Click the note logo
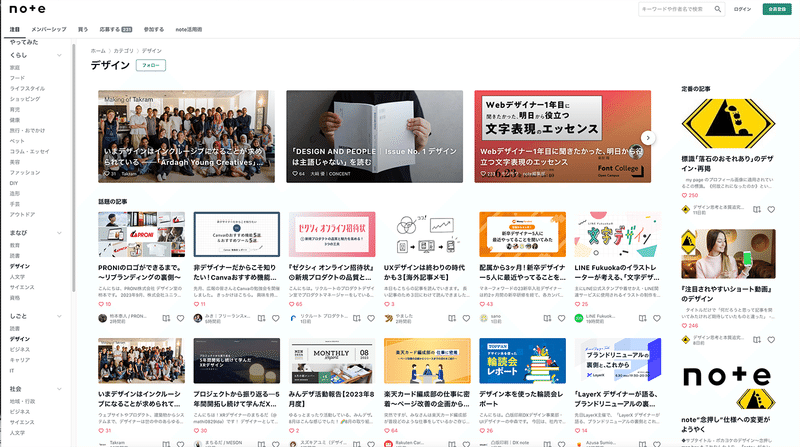The width and height of the screenshot is (800, 447). click(28, 9)
